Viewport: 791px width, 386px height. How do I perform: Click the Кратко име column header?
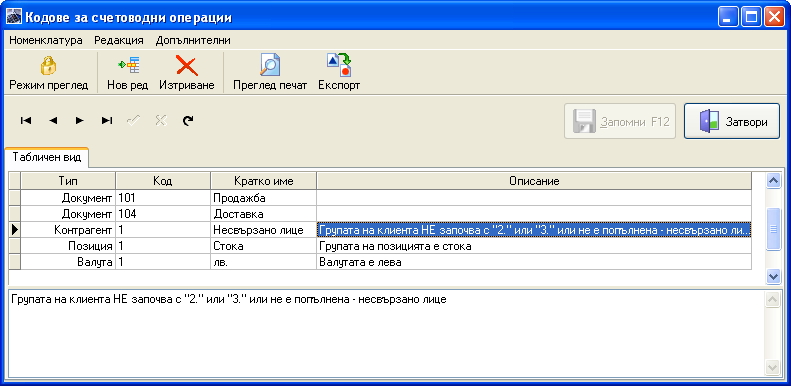[263, 181]
